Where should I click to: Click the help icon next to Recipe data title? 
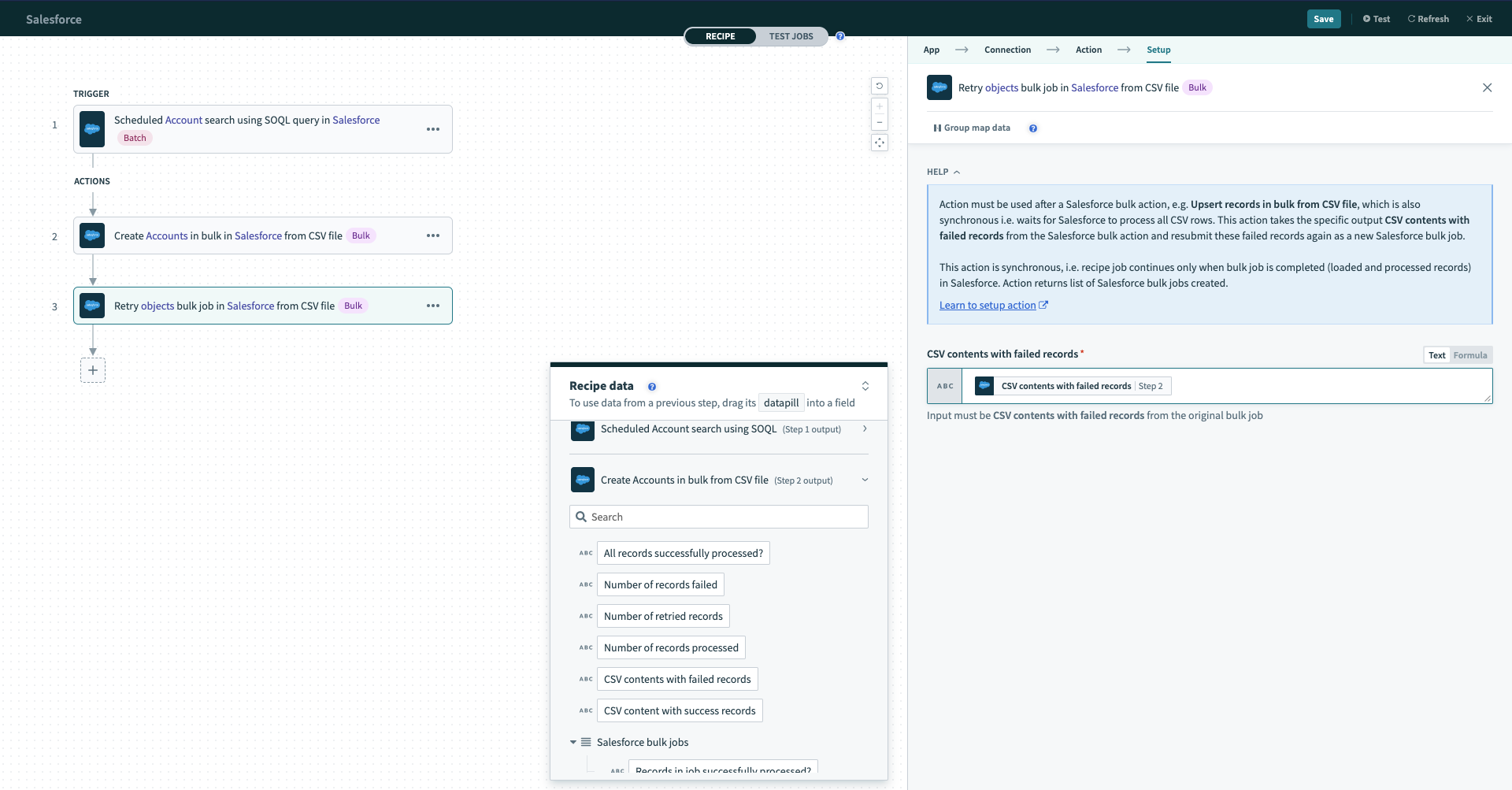(x=652, y=387)
